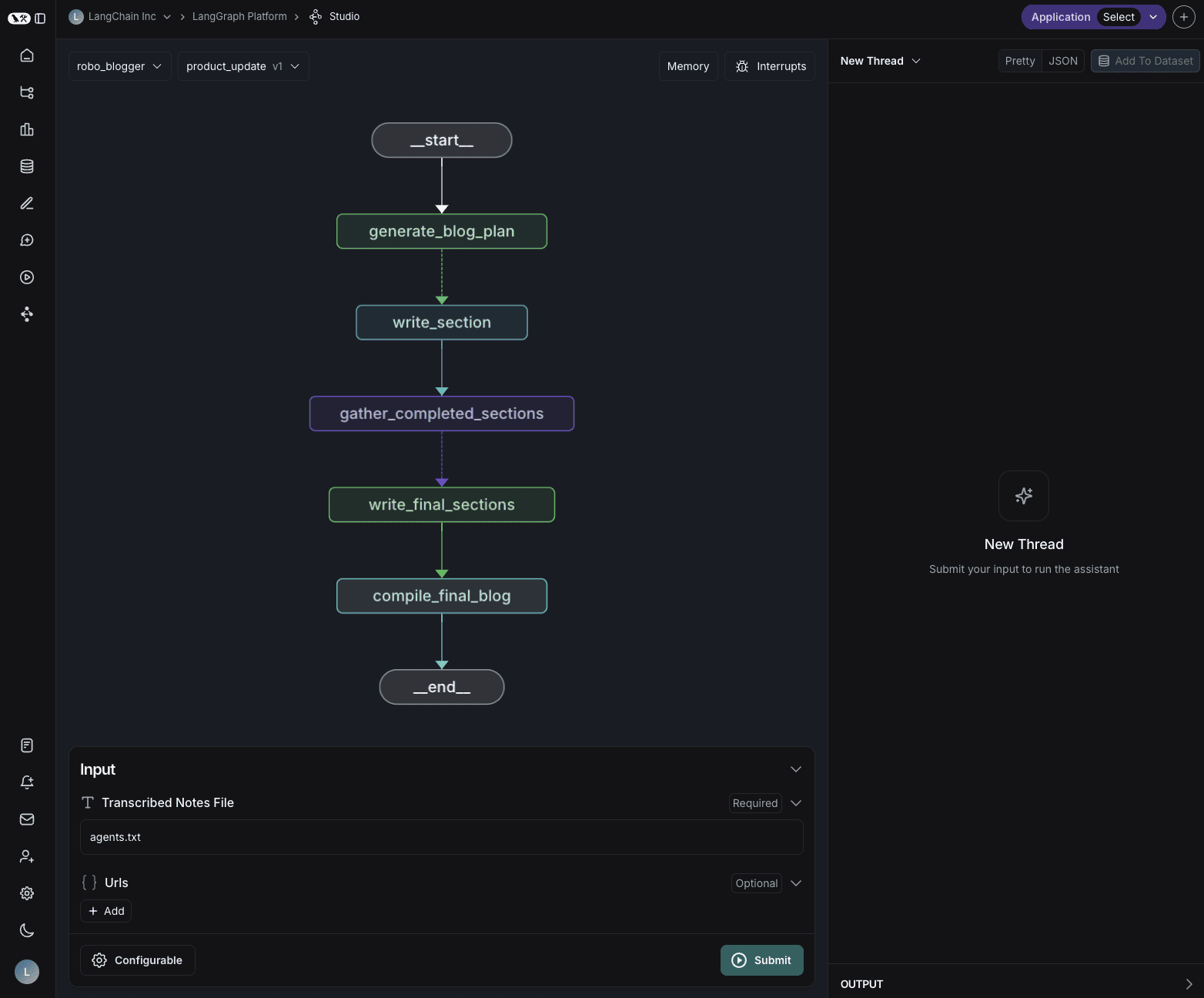Select the gather_completed_sections node
Viewport: 1204px width, 998px height.
click(x=442, y=414)
